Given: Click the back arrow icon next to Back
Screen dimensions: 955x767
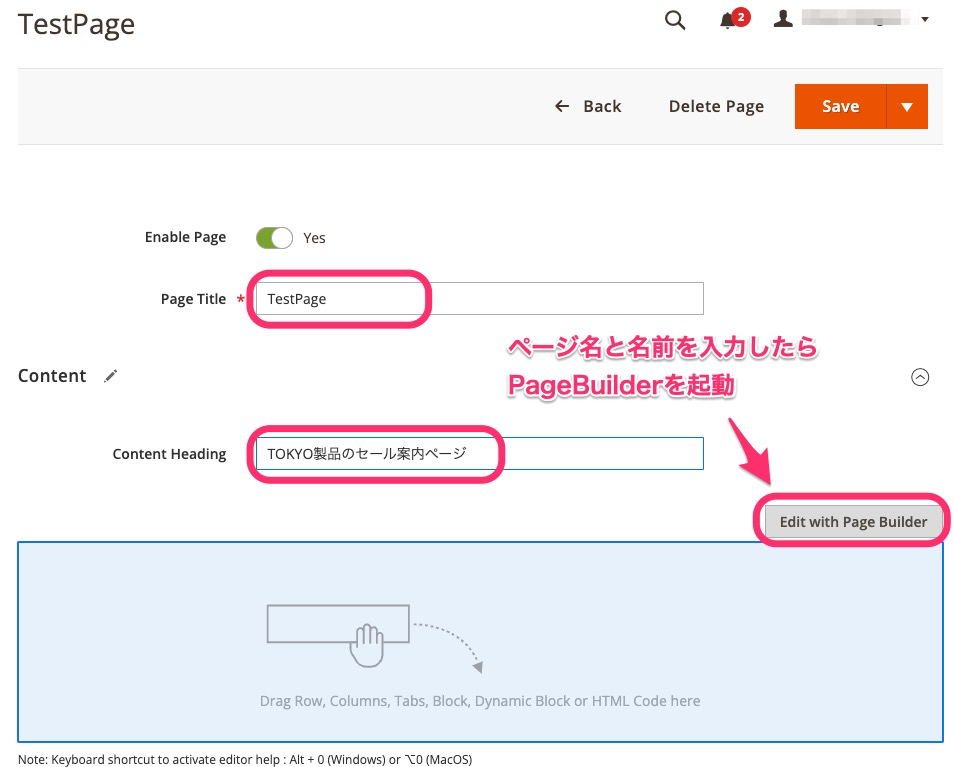Looking at the screenshot, I should coord(562,105).
